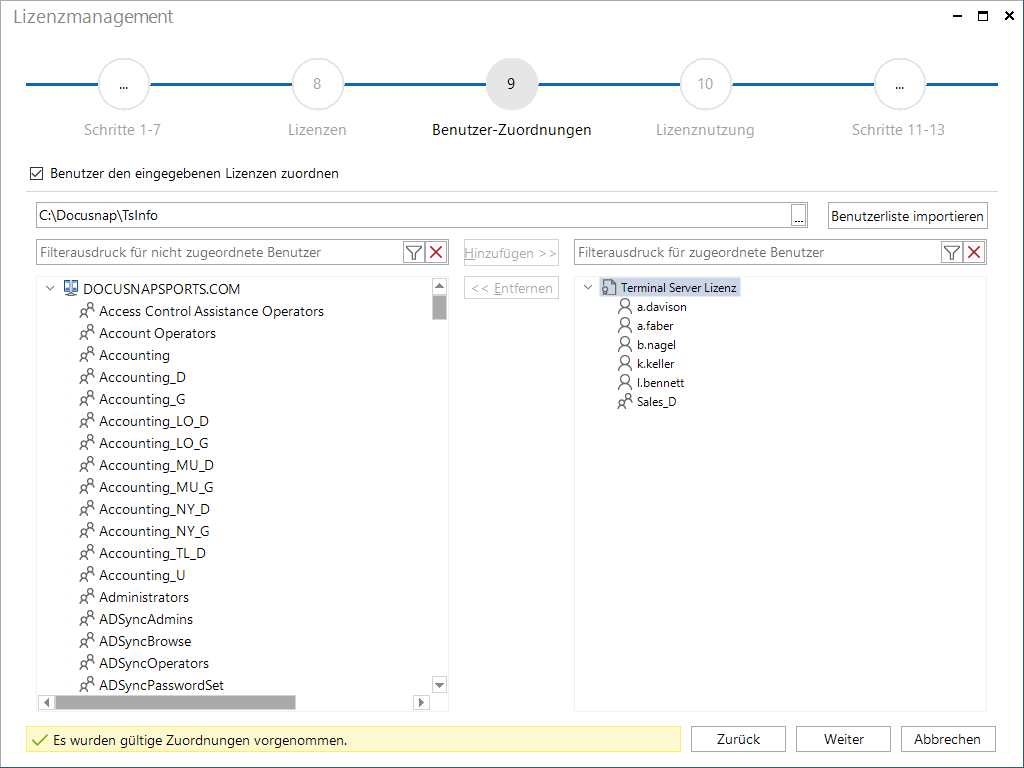Go to Schritte 1-7 step circle
Viewport: 1024px width, 768px height.
pos(123,84)
